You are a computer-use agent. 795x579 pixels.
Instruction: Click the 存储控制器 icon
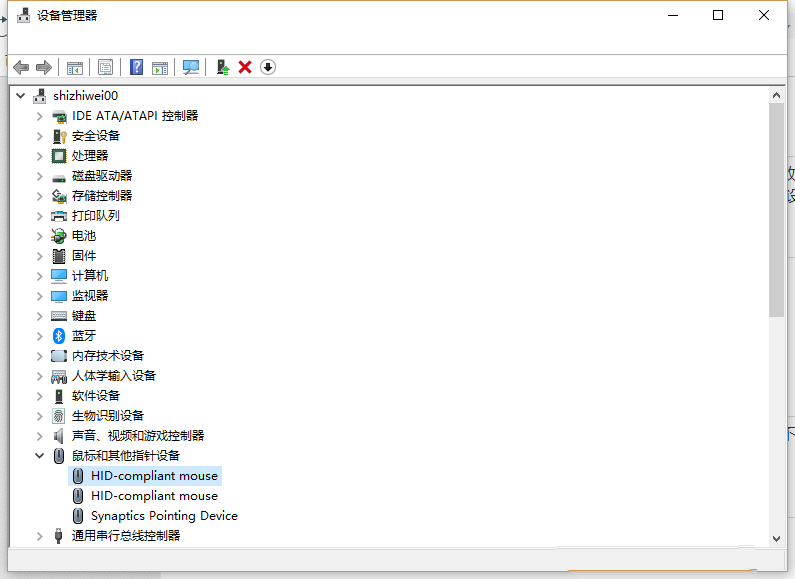coord(59,196)
